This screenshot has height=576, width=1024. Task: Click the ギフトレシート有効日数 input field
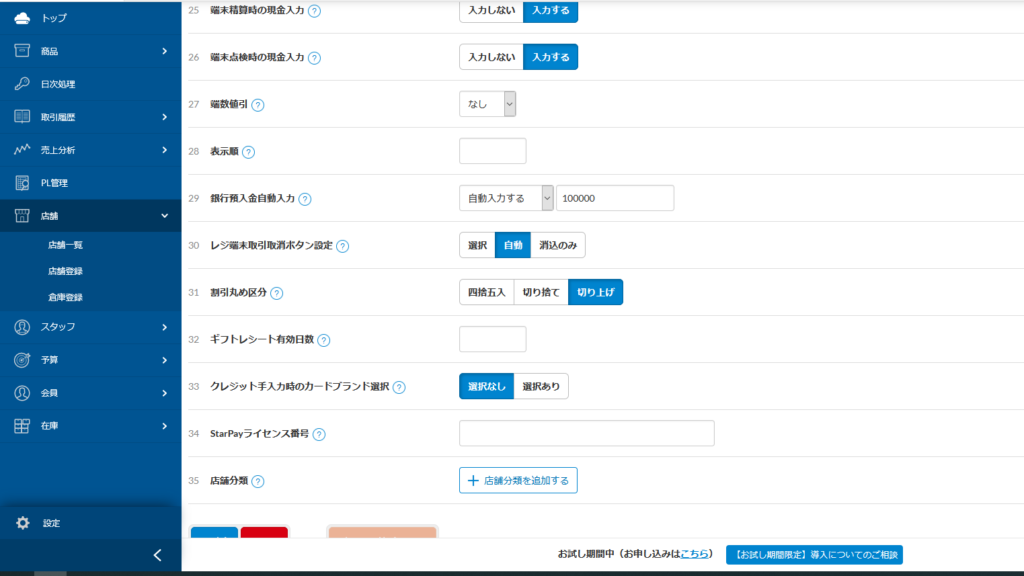coord(492,339)
